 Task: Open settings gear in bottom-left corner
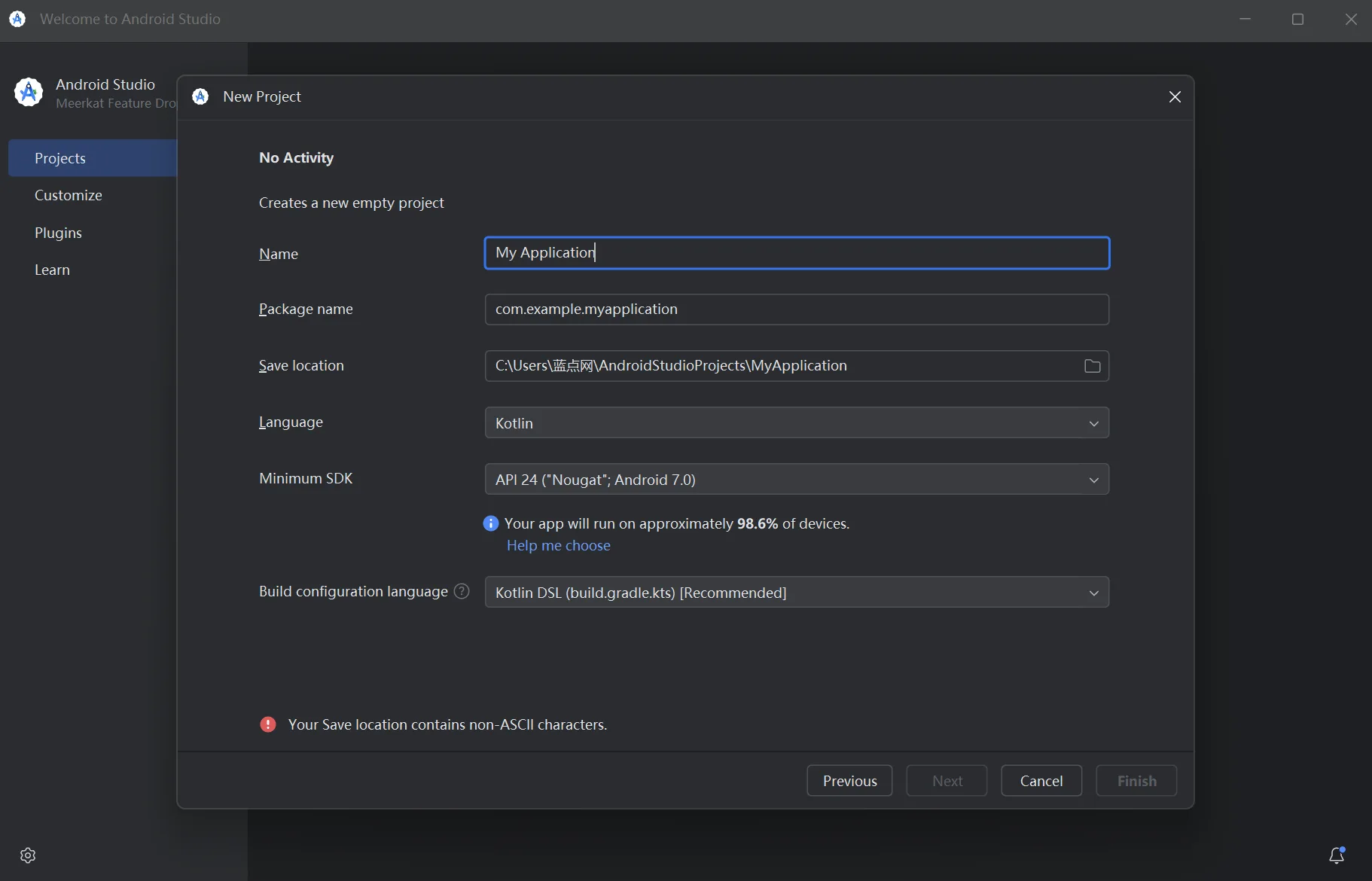click(x=28, y=855)
